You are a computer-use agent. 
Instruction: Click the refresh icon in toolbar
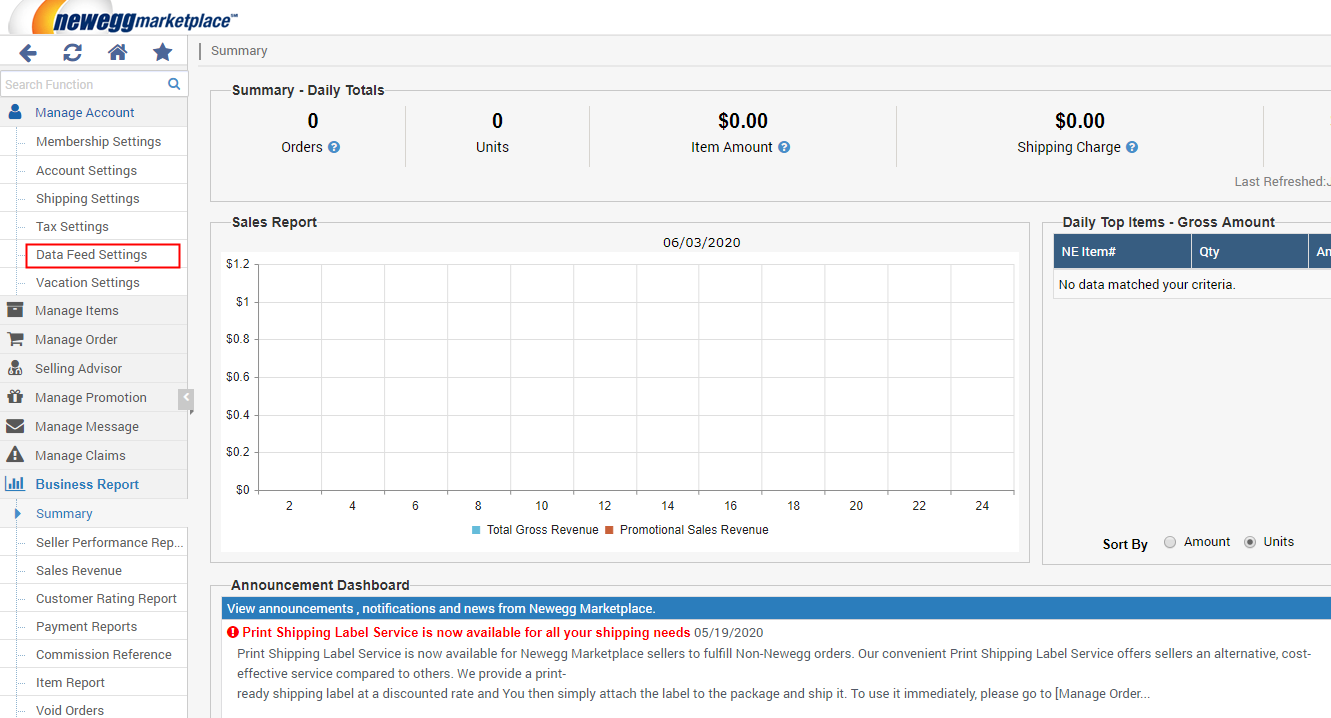(x=73, y=53)
